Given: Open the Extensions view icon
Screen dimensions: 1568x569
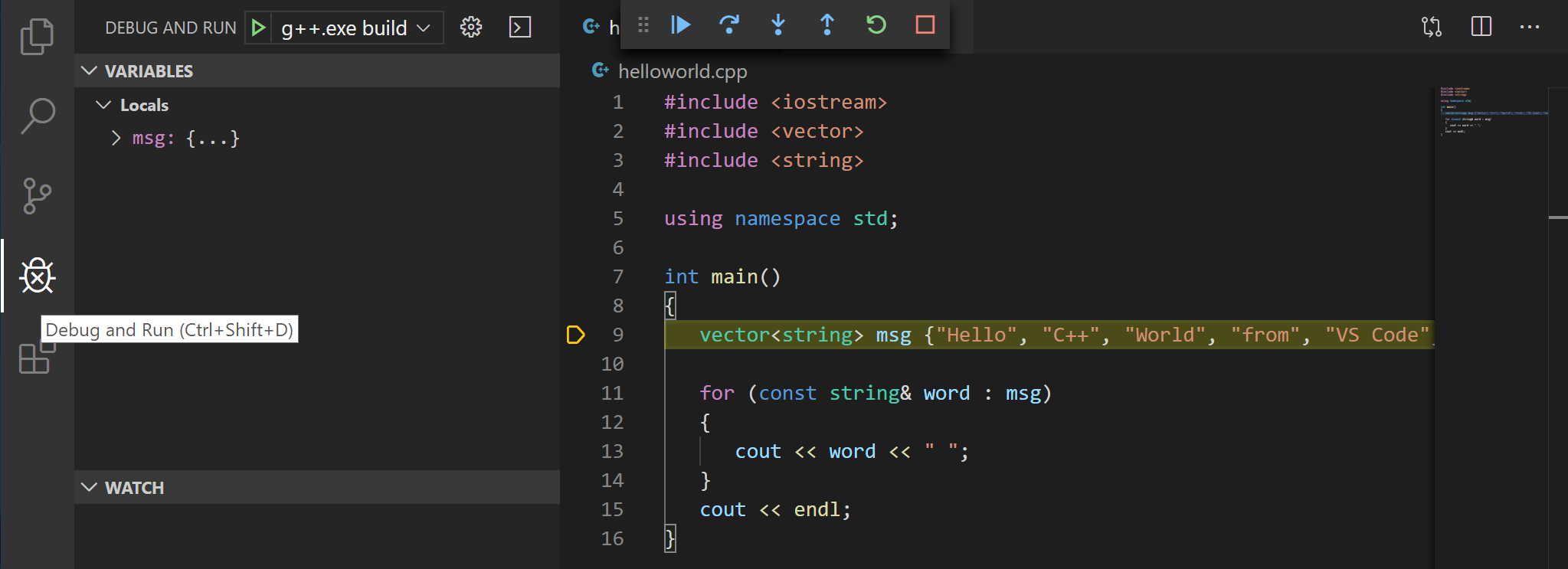Looking at the screenshot, I should click(x=37, y=358).
